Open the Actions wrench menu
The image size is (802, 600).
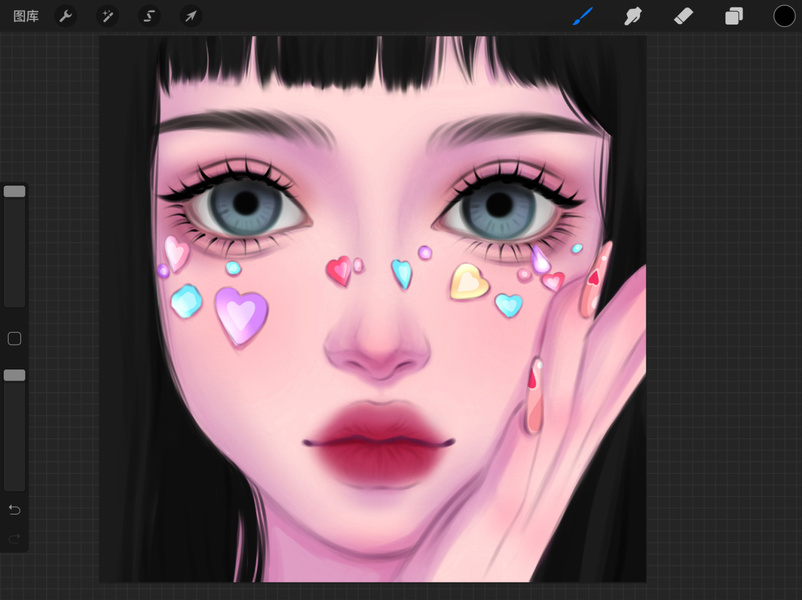click(65, 16)
